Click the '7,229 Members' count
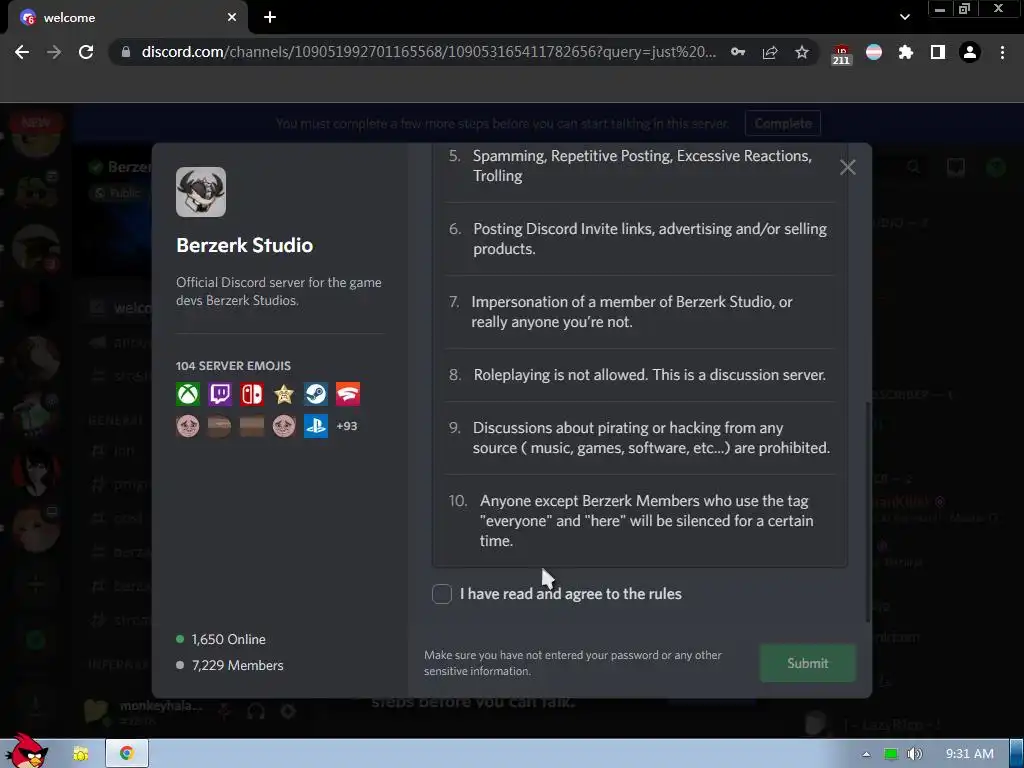The image size is (1024, 768). coord(237,665)
